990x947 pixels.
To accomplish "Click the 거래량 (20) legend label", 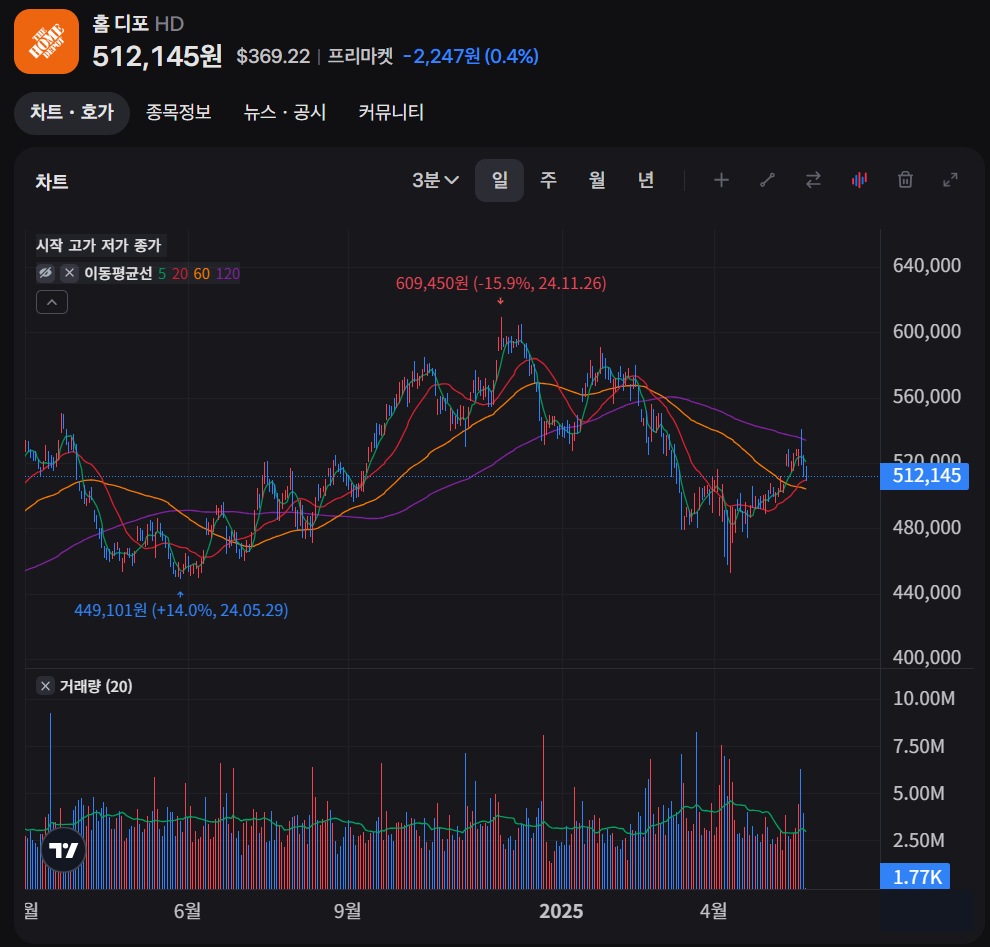I will point(96,686).
